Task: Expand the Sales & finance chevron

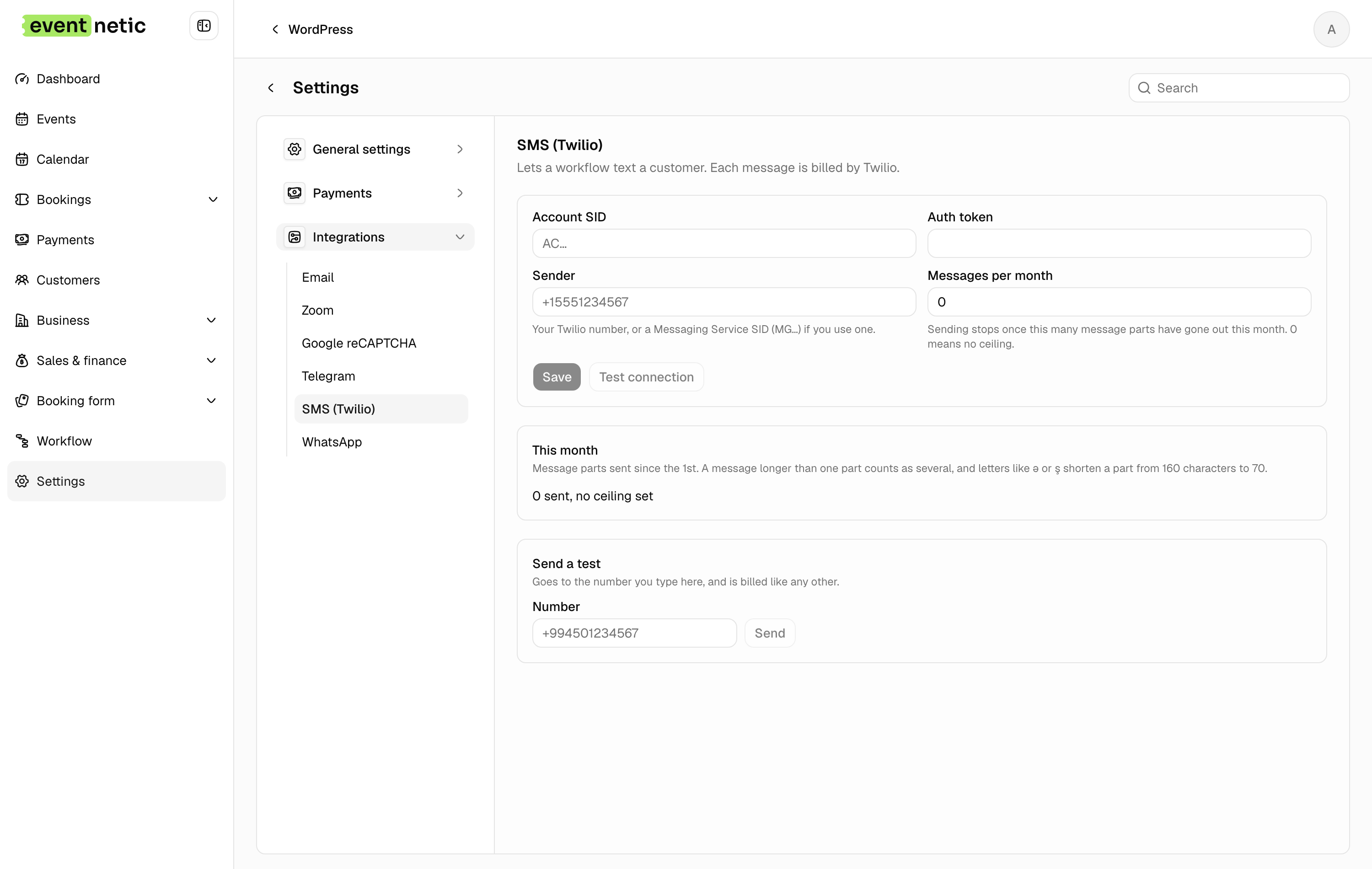Action: coord(211,361)
